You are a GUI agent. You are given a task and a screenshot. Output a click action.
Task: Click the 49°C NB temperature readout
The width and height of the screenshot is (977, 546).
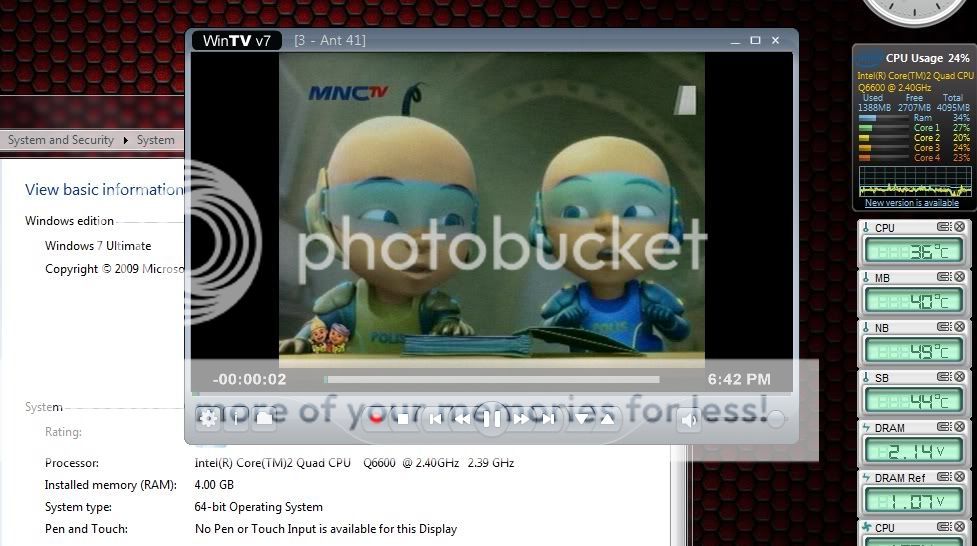pyautogui.click(x=913, y=352)
